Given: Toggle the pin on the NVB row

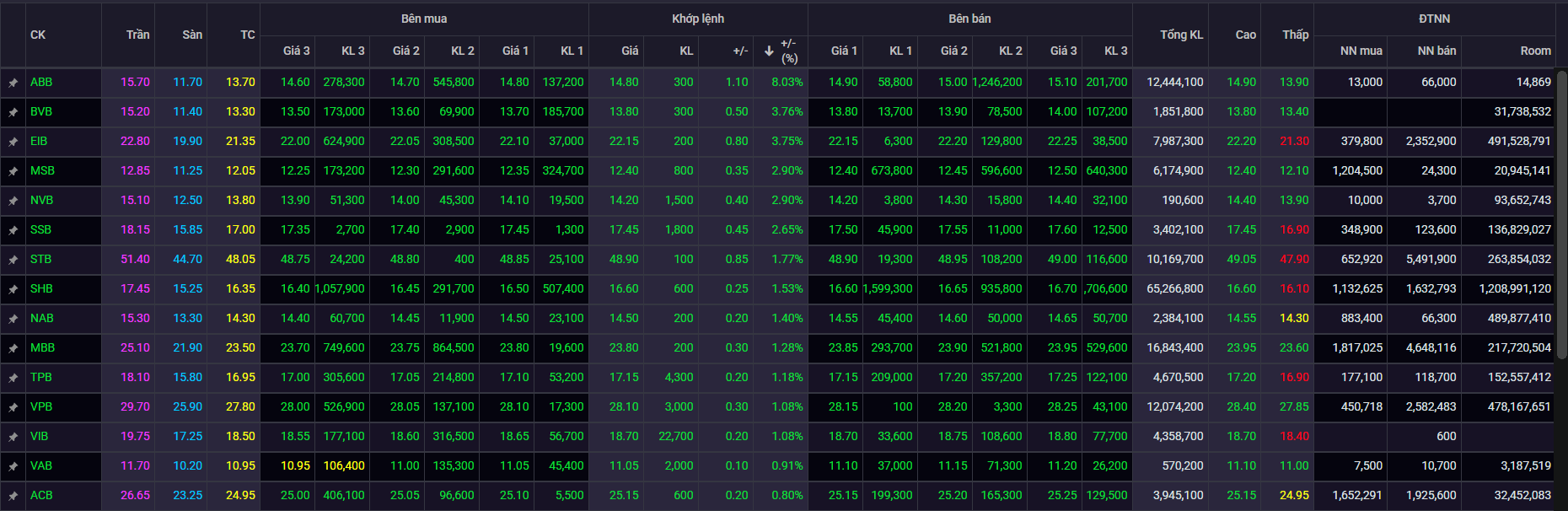Looking at the screenshot, I should [x=13, y=201].
